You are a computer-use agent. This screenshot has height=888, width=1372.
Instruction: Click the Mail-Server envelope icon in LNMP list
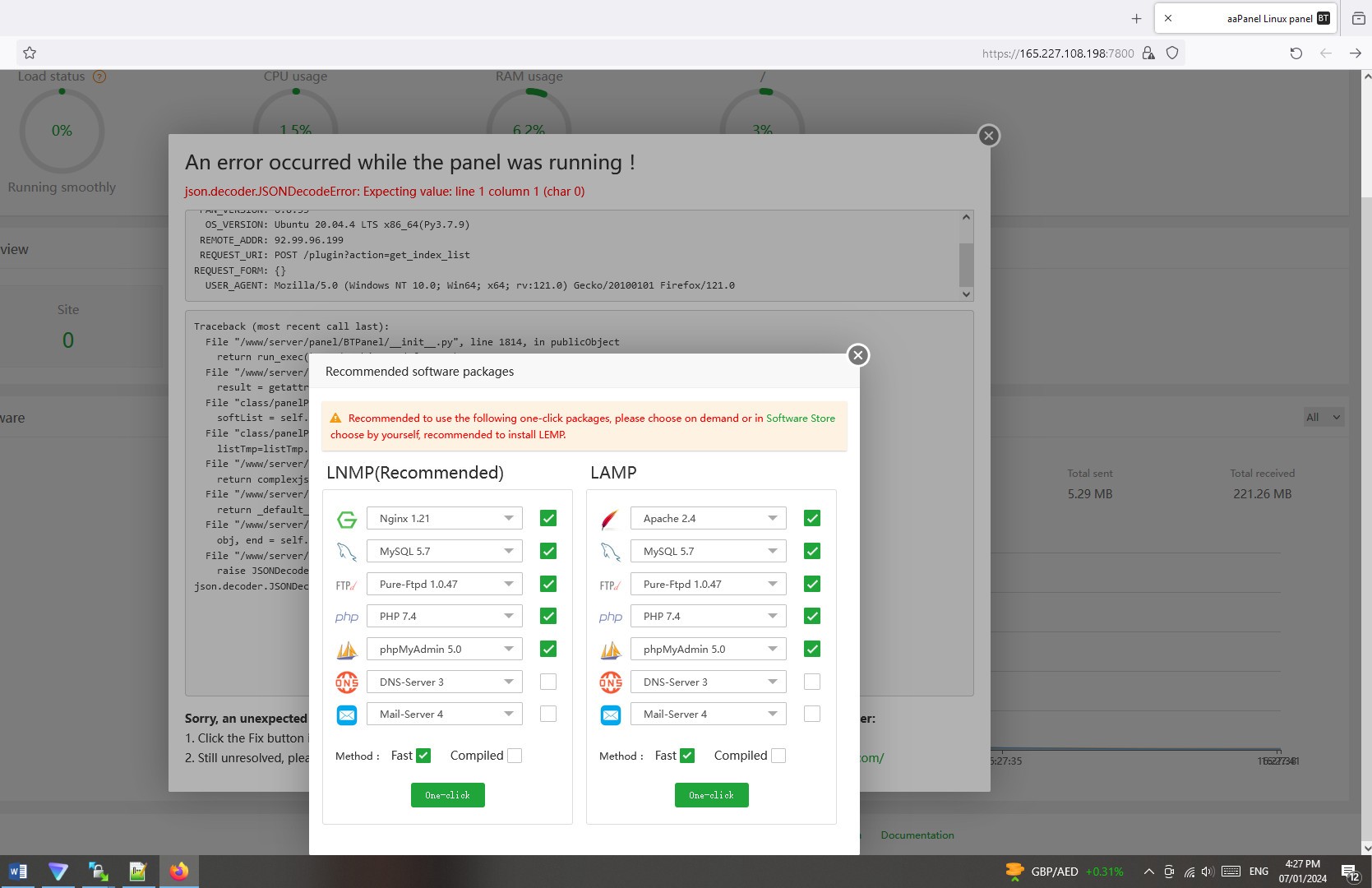347,715
